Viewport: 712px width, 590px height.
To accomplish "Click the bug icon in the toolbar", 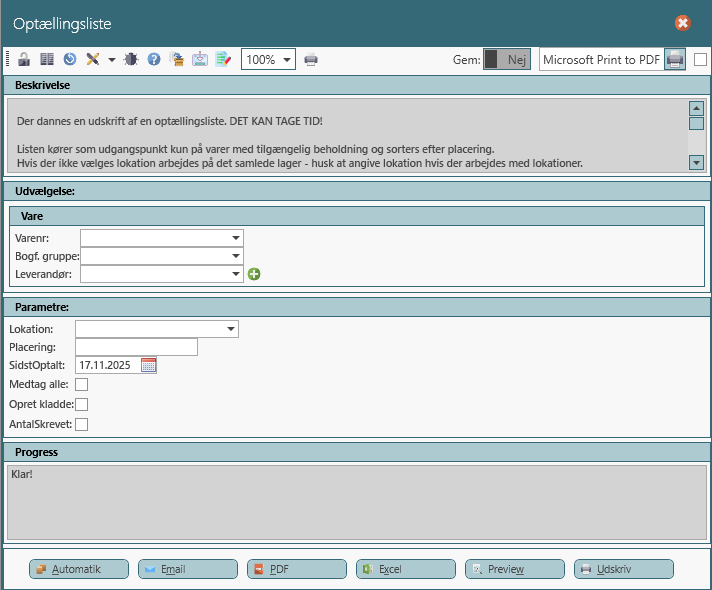I will point(131,60).
